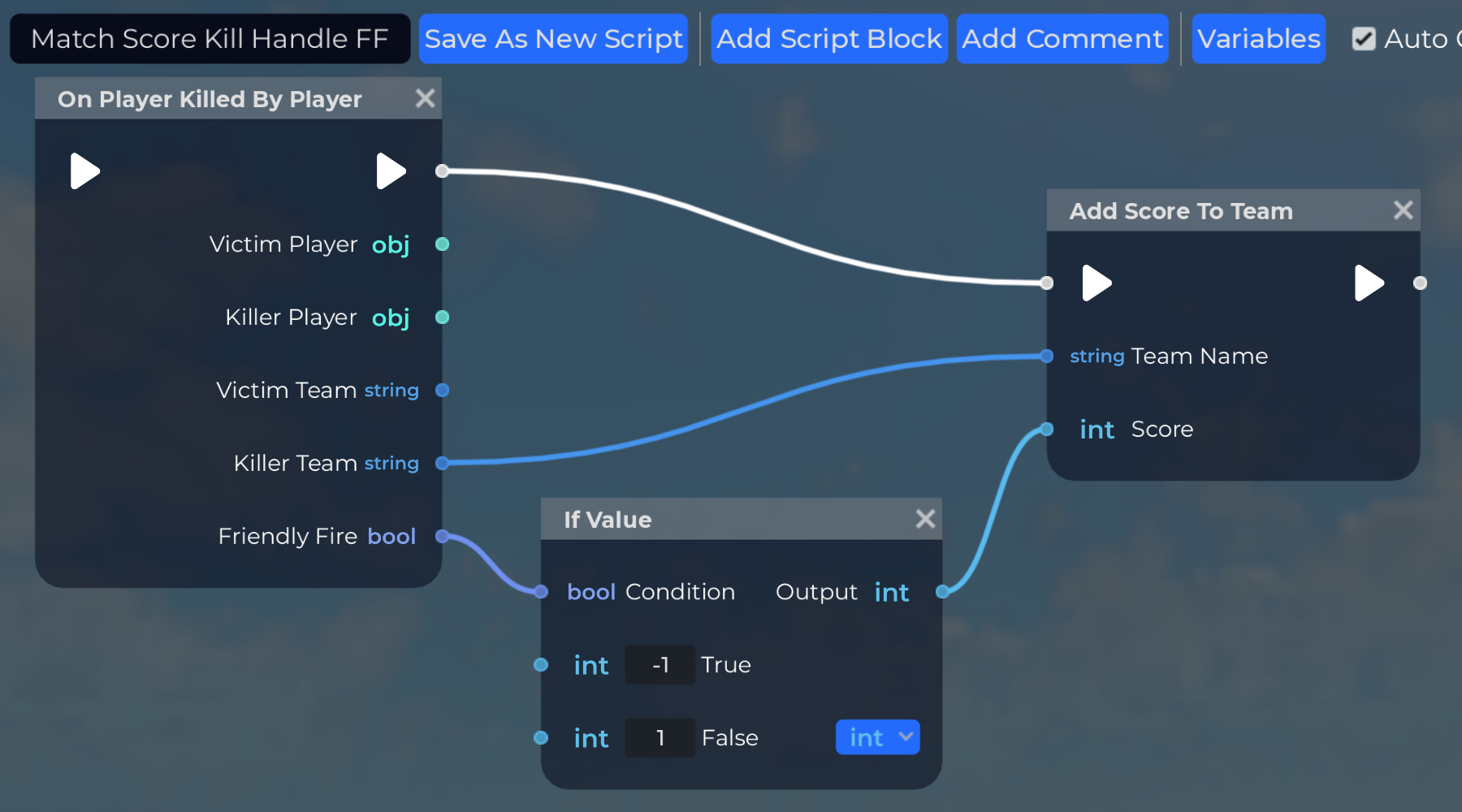1462x812 pixels.
Task: Click the Add Script Block button
Action: click(x=828, y=39)
